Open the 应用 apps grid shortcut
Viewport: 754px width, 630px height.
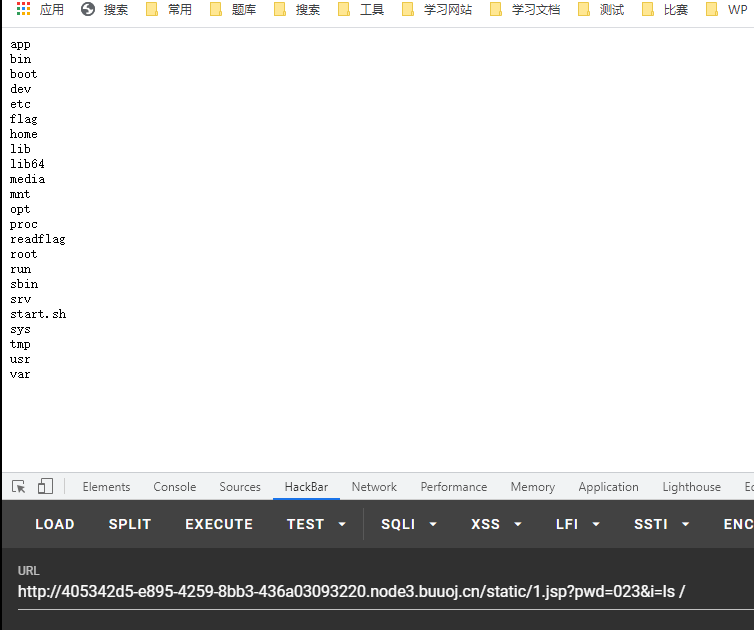click(x=40, y=10)
